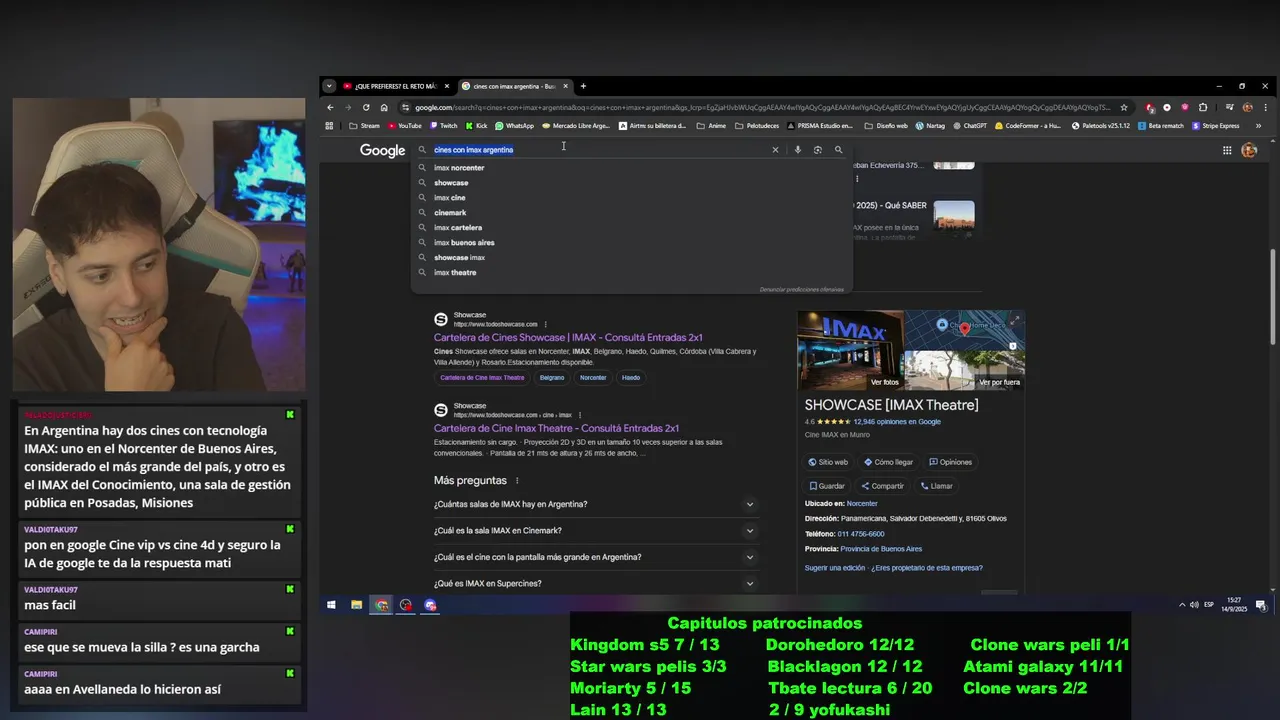Open Chrome extensions puzzle icon
1280x720 pixels.
coord(1203,107)
